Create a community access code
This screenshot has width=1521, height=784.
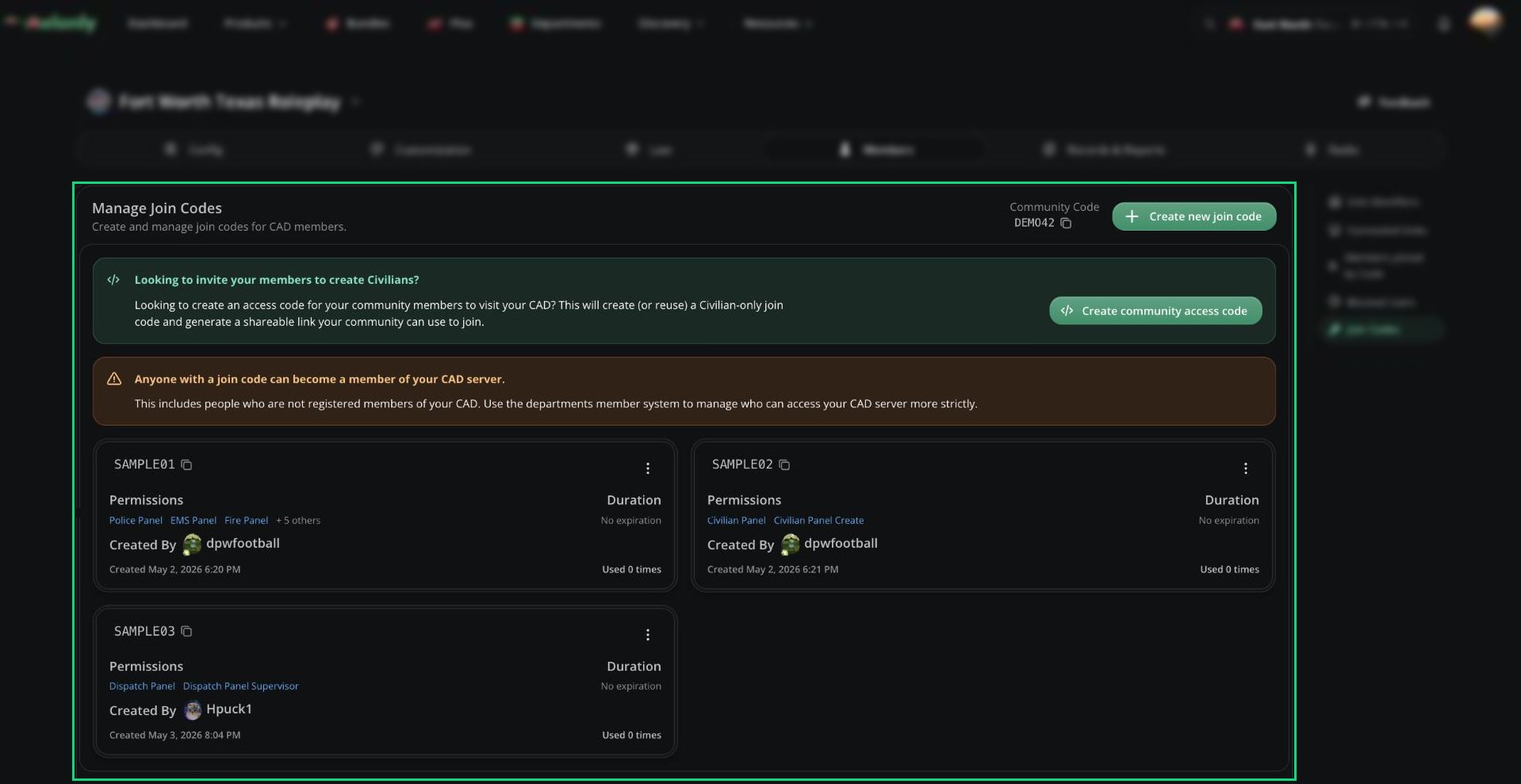click(1155, 311)
